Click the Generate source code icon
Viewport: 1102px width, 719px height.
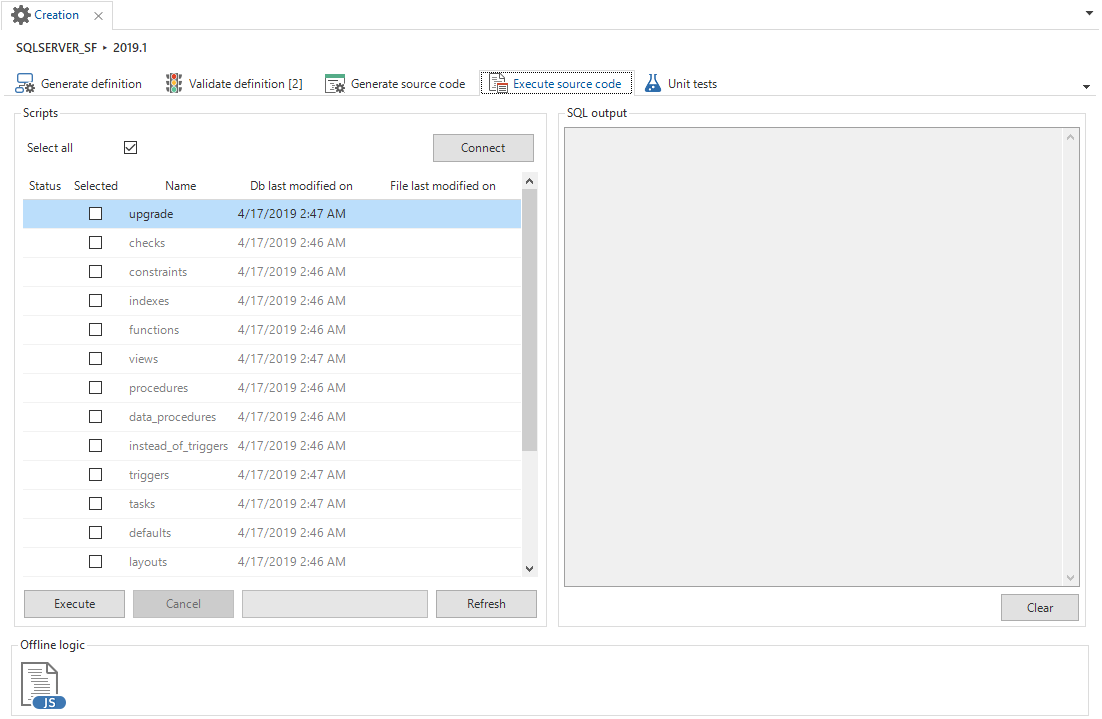[335, 84]
